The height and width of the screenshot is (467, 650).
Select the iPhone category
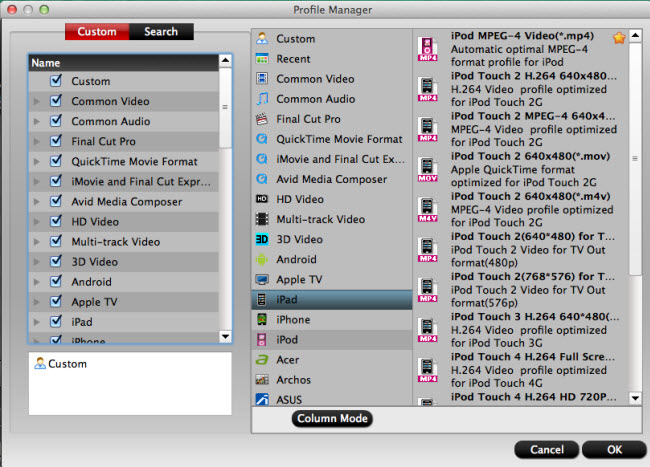click(x=332, y=319)
